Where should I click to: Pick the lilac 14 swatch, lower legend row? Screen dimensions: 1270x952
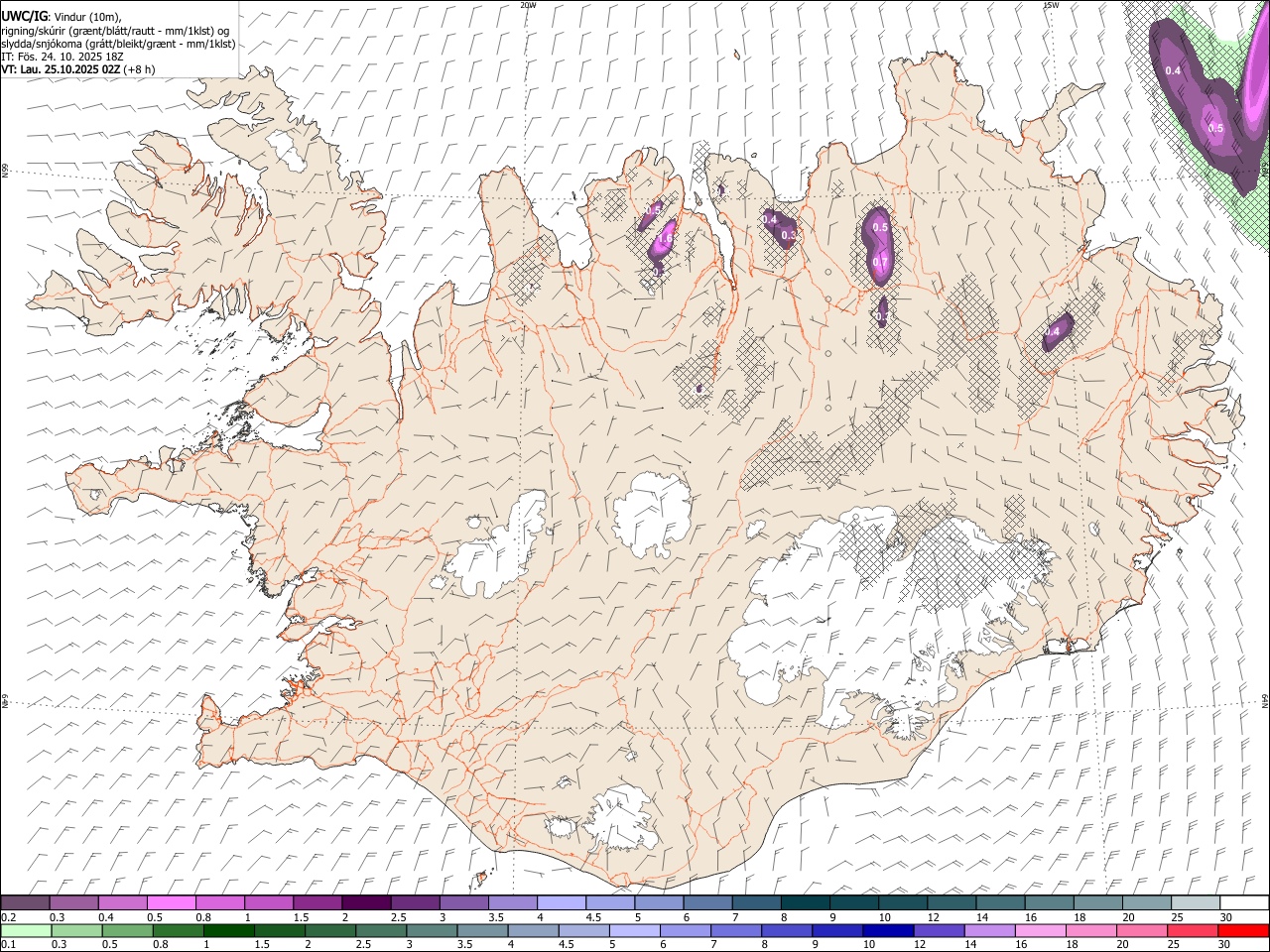(x=988, y=930)
